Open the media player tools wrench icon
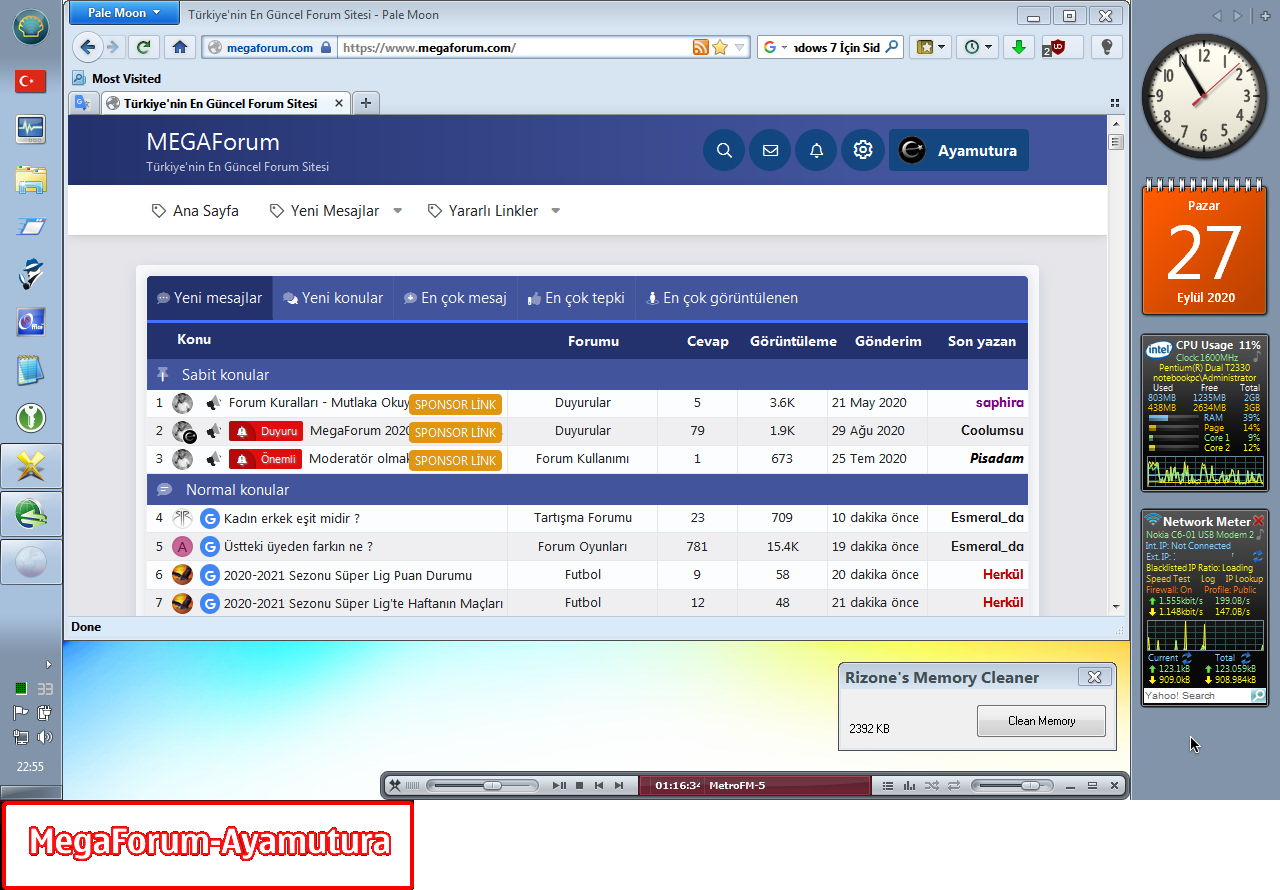Viewport: 1280px width, 890px height. (394, 786)
